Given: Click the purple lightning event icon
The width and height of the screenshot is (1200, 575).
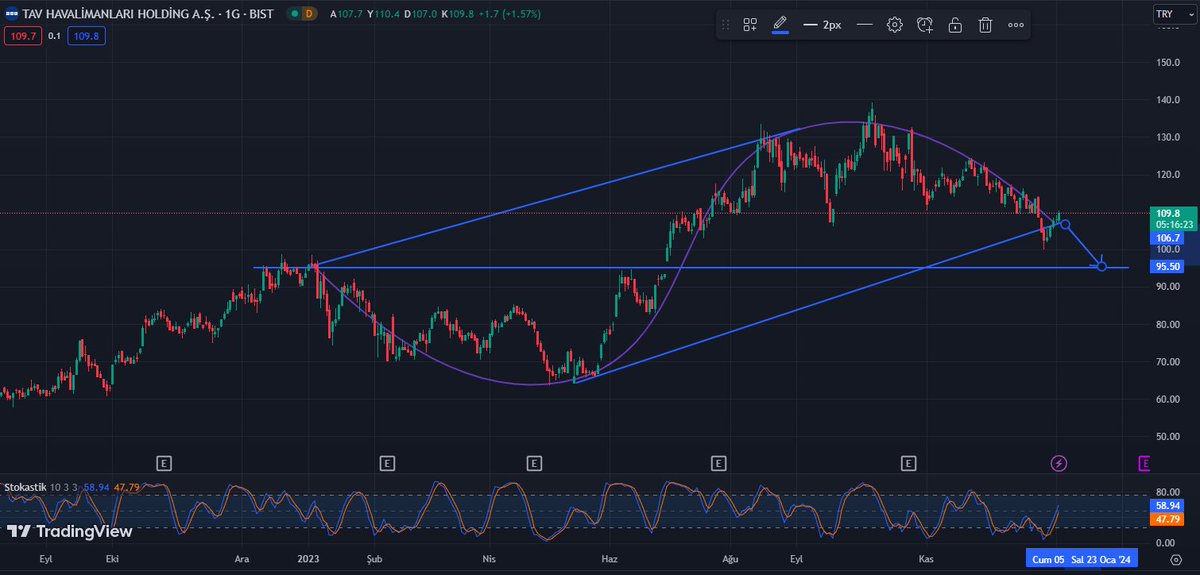Looking at the screenshot, I should (x=1059, y=463).
